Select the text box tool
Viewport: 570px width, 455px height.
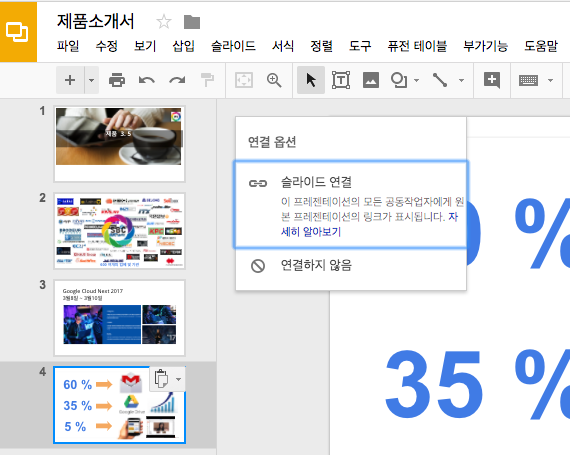pyautogui.click(x=341, y=80)
